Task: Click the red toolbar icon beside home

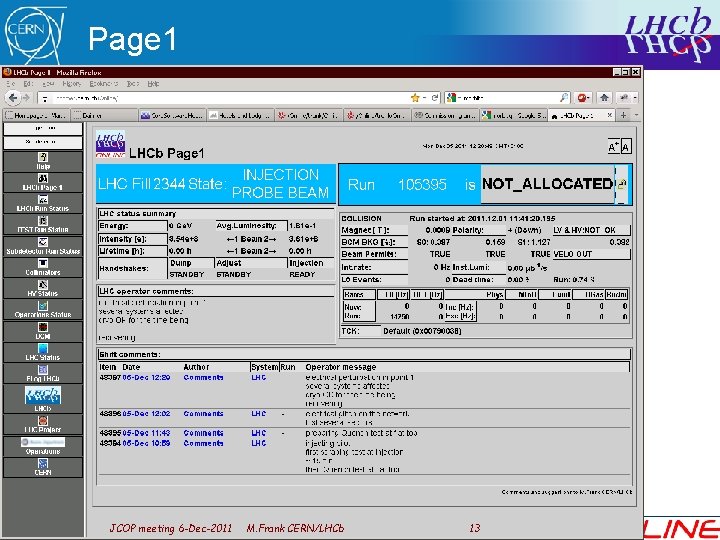Action: pos(583,98)
